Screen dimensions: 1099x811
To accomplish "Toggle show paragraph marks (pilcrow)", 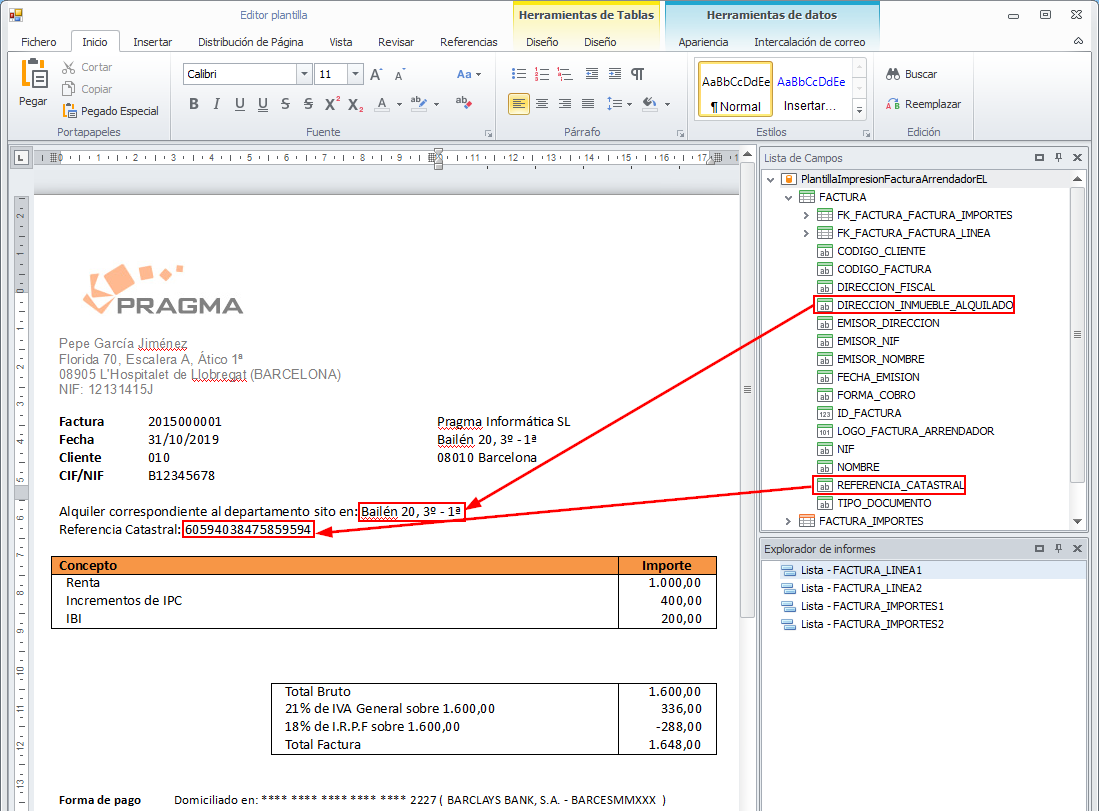I will [637, 74].
